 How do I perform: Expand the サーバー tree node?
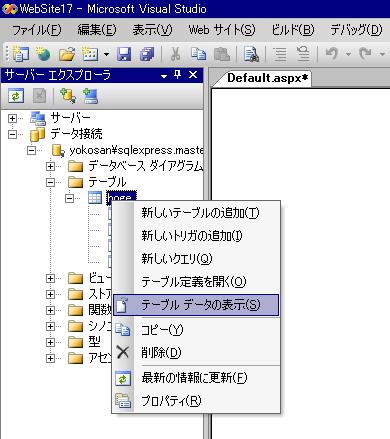coord(12,118)
